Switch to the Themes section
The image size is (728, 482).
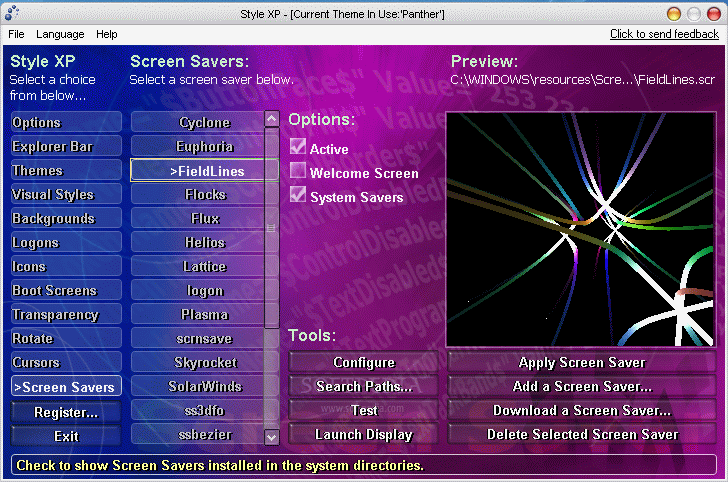click(66, 170)
